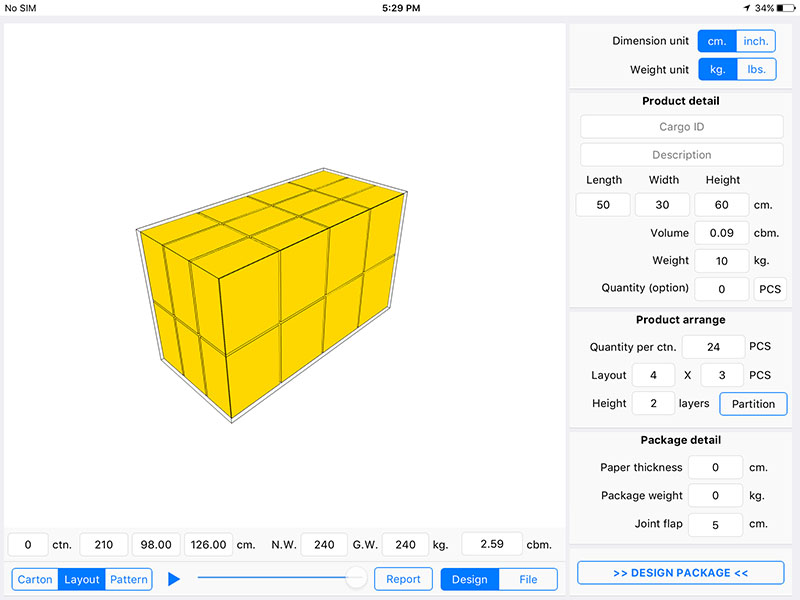Edit Height layers value 2
The height and width of the screenshot is (600, 800).
point(653,404)
